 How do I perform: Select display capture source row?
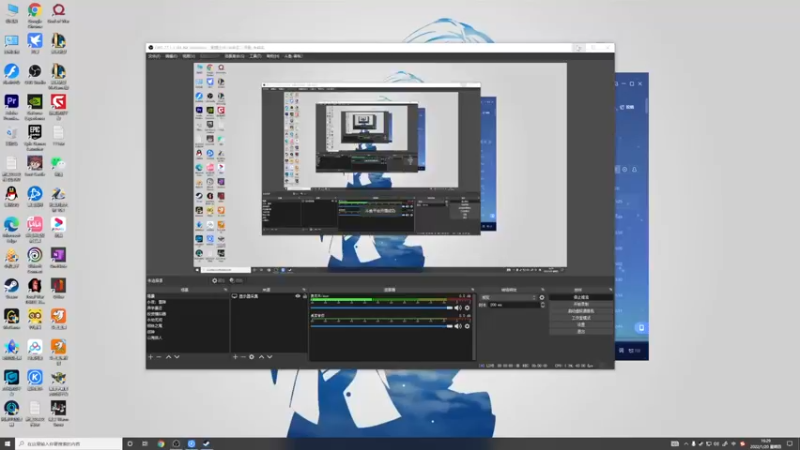pos(269,296)
